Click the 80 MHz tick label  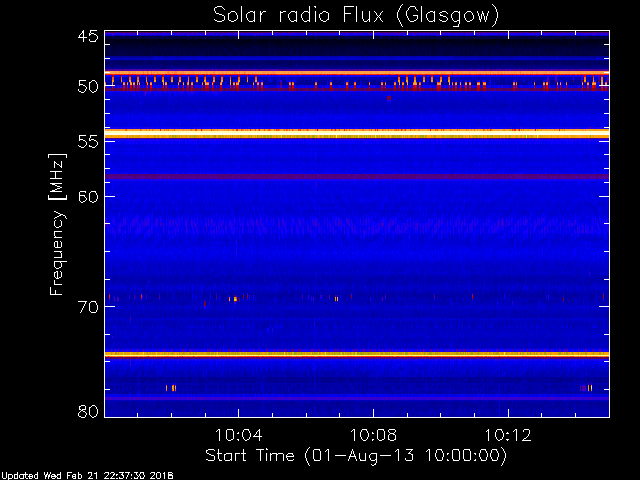[87, 411]
